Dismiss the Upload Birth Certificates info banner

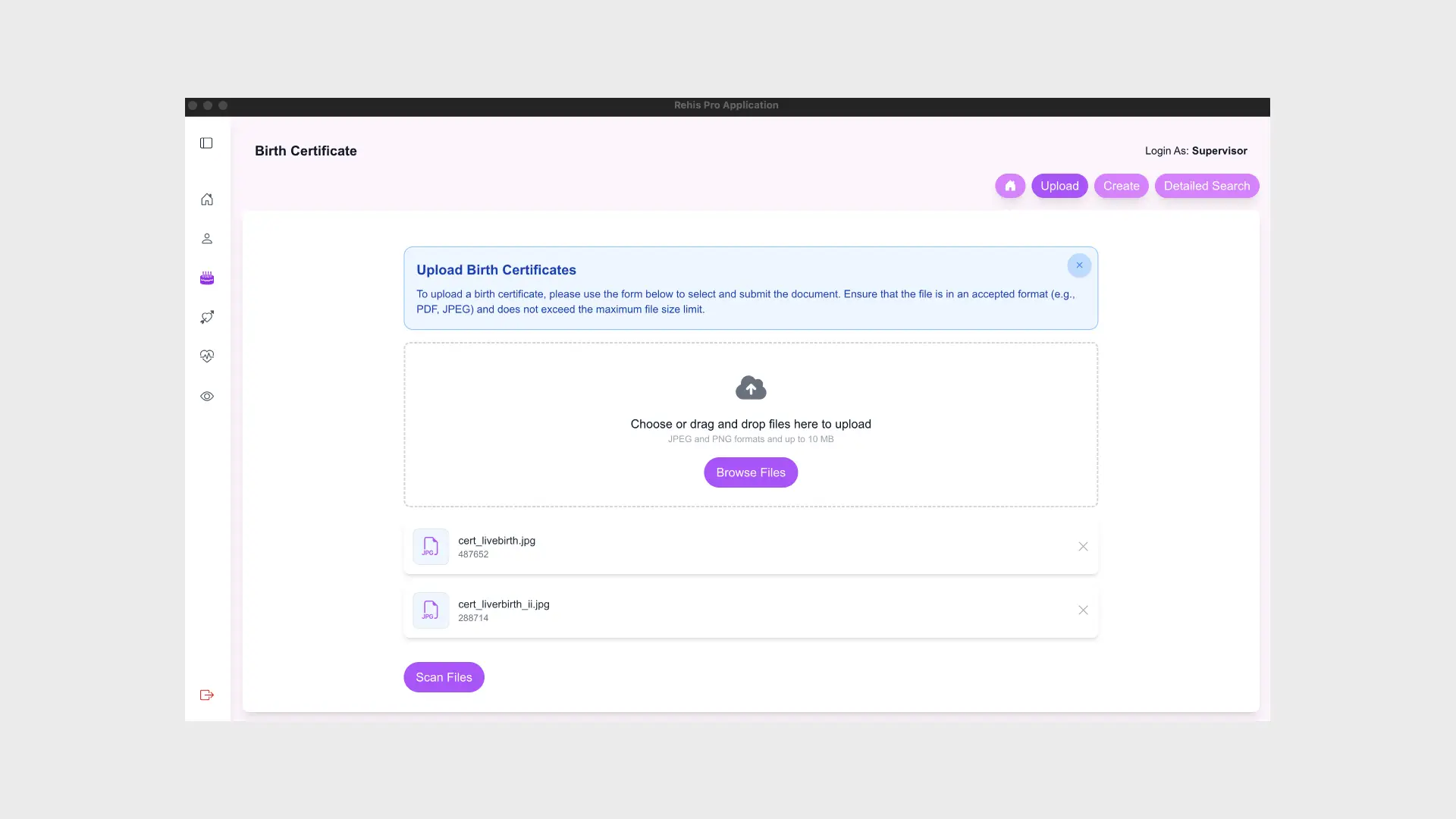click(1079, 265)
